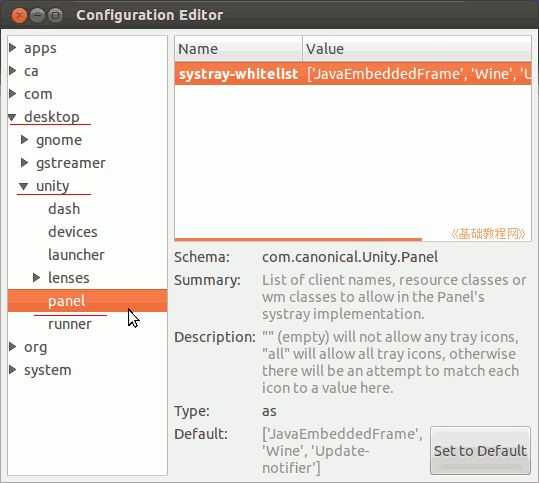Viewport: 539px width, 483px height.
Task: Select the panel item in tree
Action: pyautogui.click(x=87, y=301)
